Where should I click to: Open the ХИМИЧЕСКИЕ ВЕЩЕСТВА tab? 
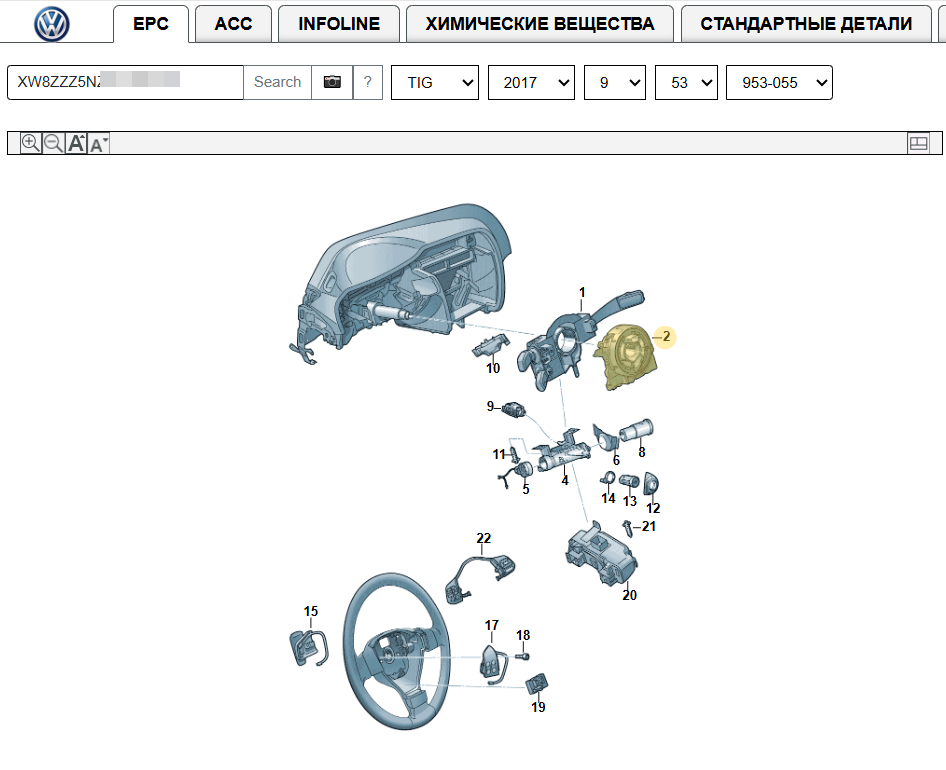point(540,24)
